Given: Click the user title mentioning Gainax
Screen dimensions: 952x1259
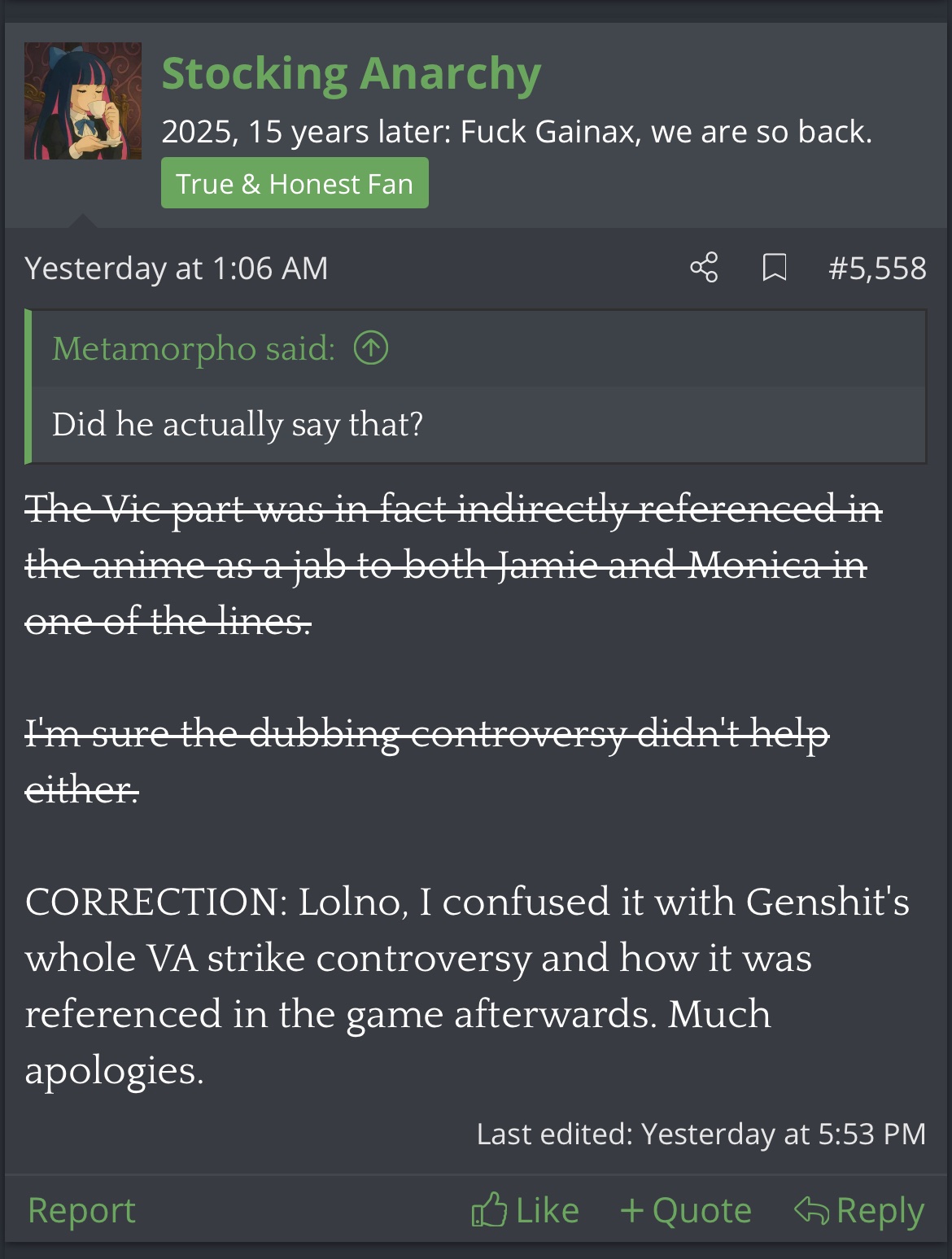Looking at the screenshot, I should 516,132.
